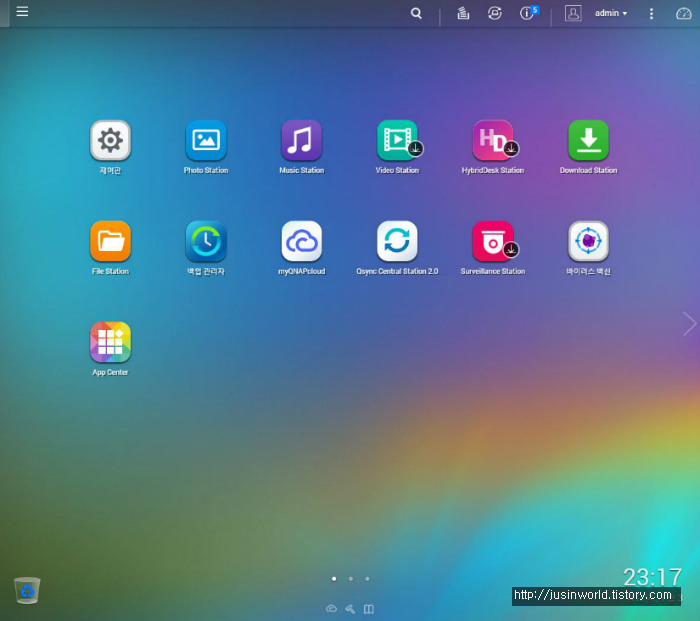Open background tasks icon in top bar
This screenshot has height=621, width=700.
[x=463, y=13]
